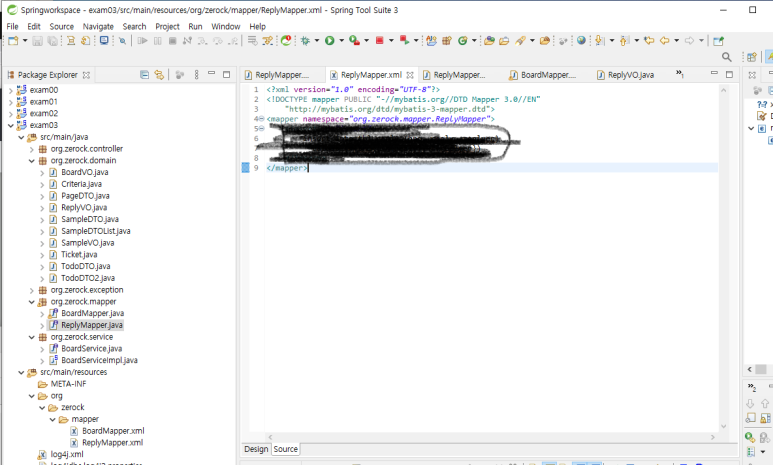This screenshot has height=465, width=773.
Task: Click the editor vertical scrollbar down arrow
Action: pos(724,427)
